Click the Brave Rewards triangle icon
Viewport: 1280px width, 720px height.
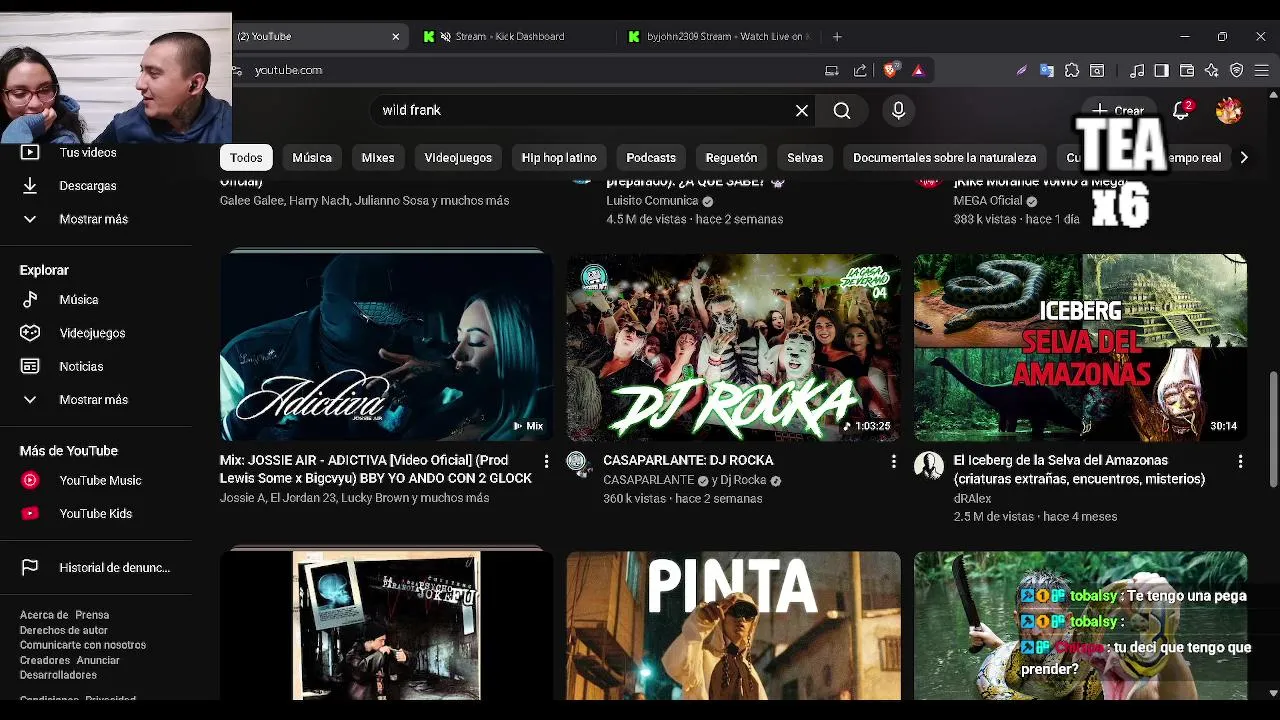pos(918,70)
